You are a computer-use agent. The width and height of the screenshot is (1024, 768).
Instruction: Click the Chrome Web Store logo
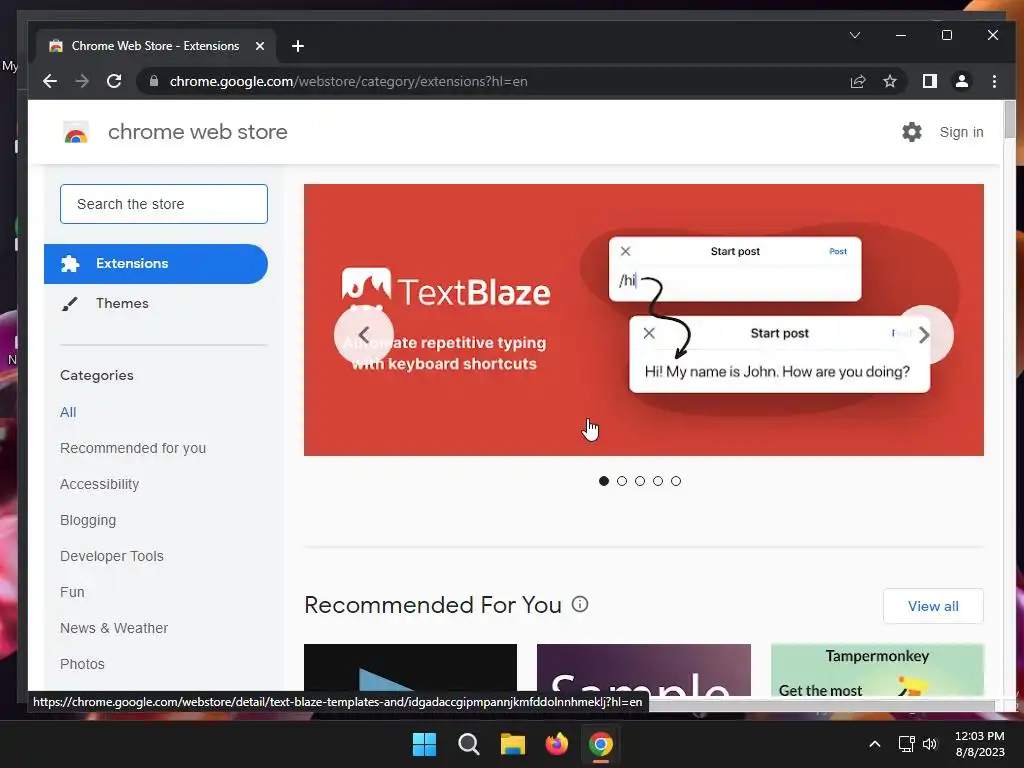point(76,133)
